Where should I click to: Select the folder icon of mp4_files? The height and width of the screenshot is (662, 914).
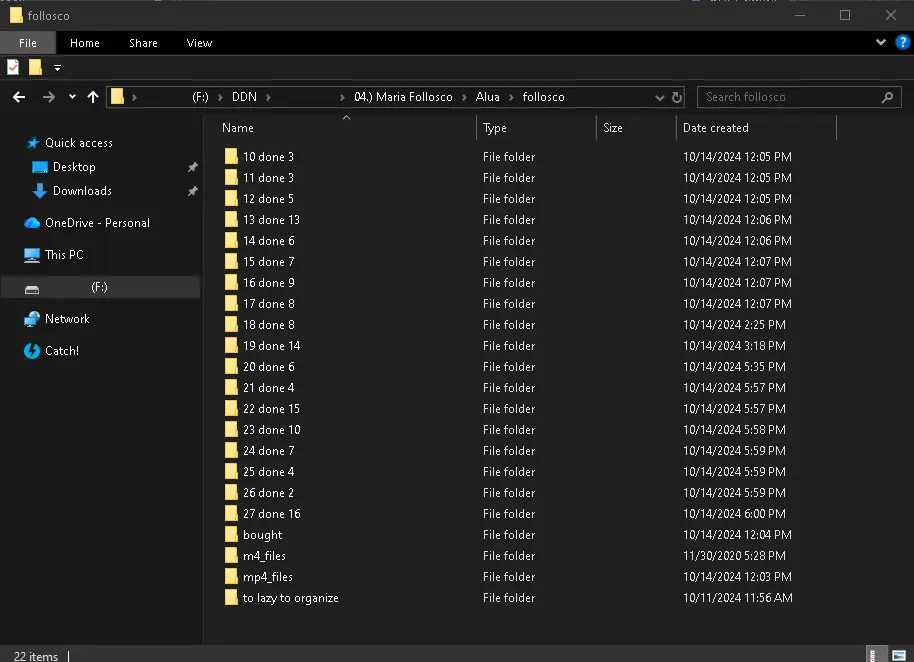231,576
